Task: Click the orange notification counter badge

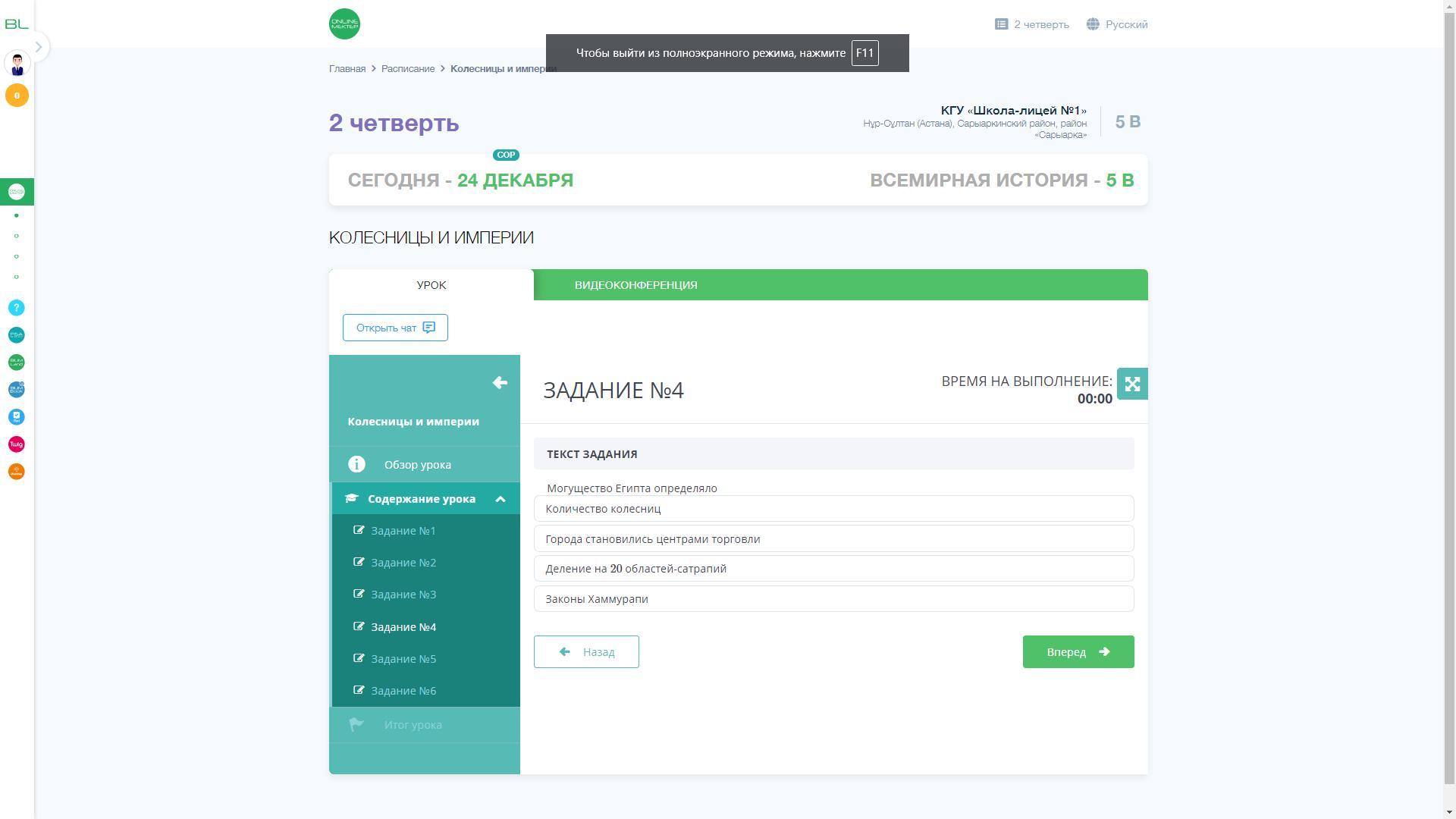Action: coord(17,96)
